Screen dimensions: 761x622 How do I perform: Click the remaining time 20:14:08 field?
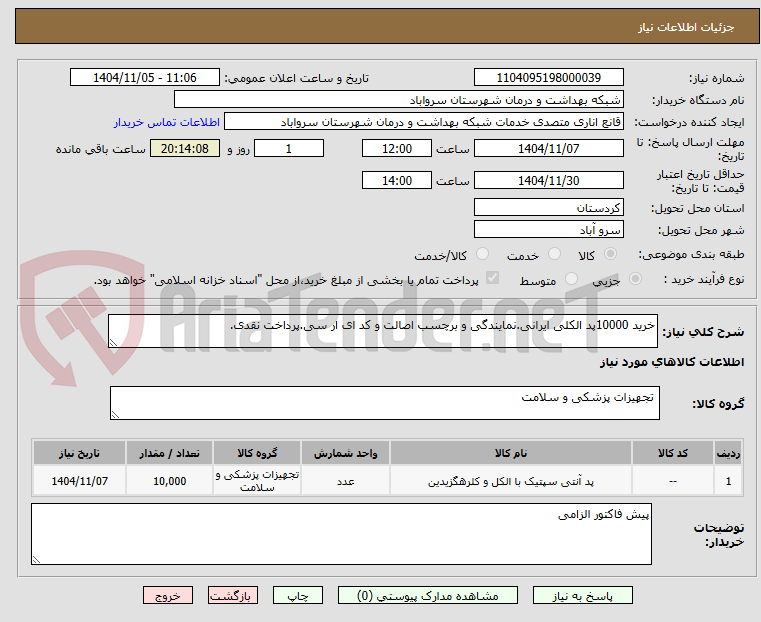point(185,148)
